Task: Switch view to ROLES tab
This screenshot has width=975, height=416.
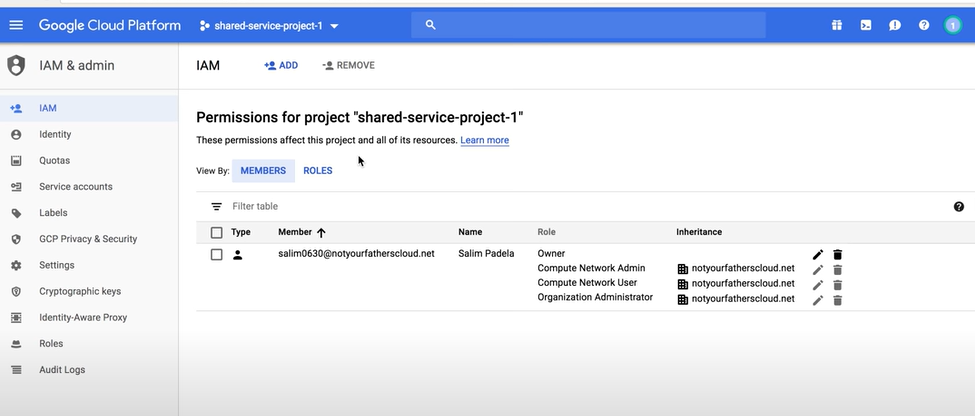Action: [x=318, y=171]
